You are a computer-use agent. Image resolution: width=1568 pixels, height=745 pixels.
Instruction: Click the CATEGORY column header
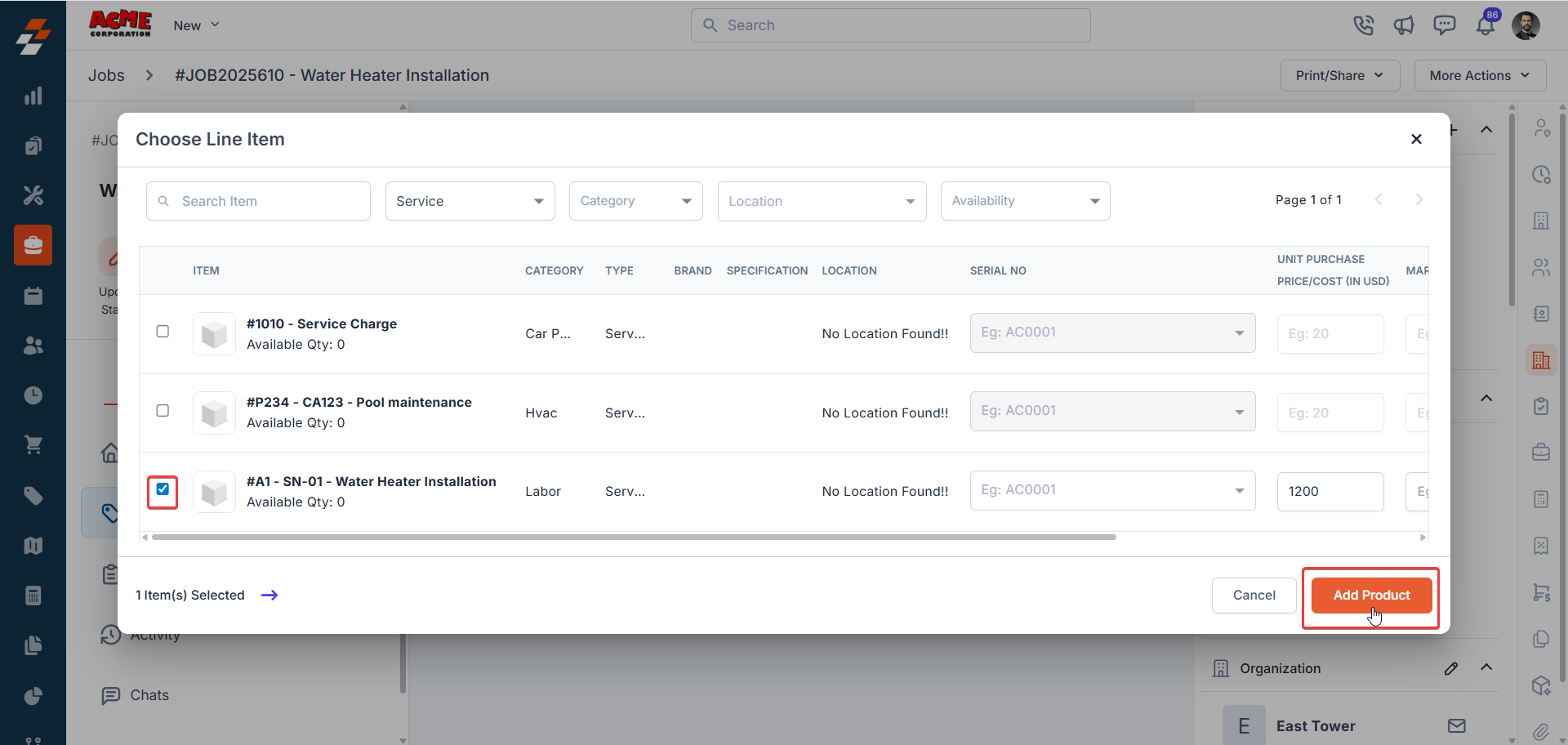tap(555, 270)
